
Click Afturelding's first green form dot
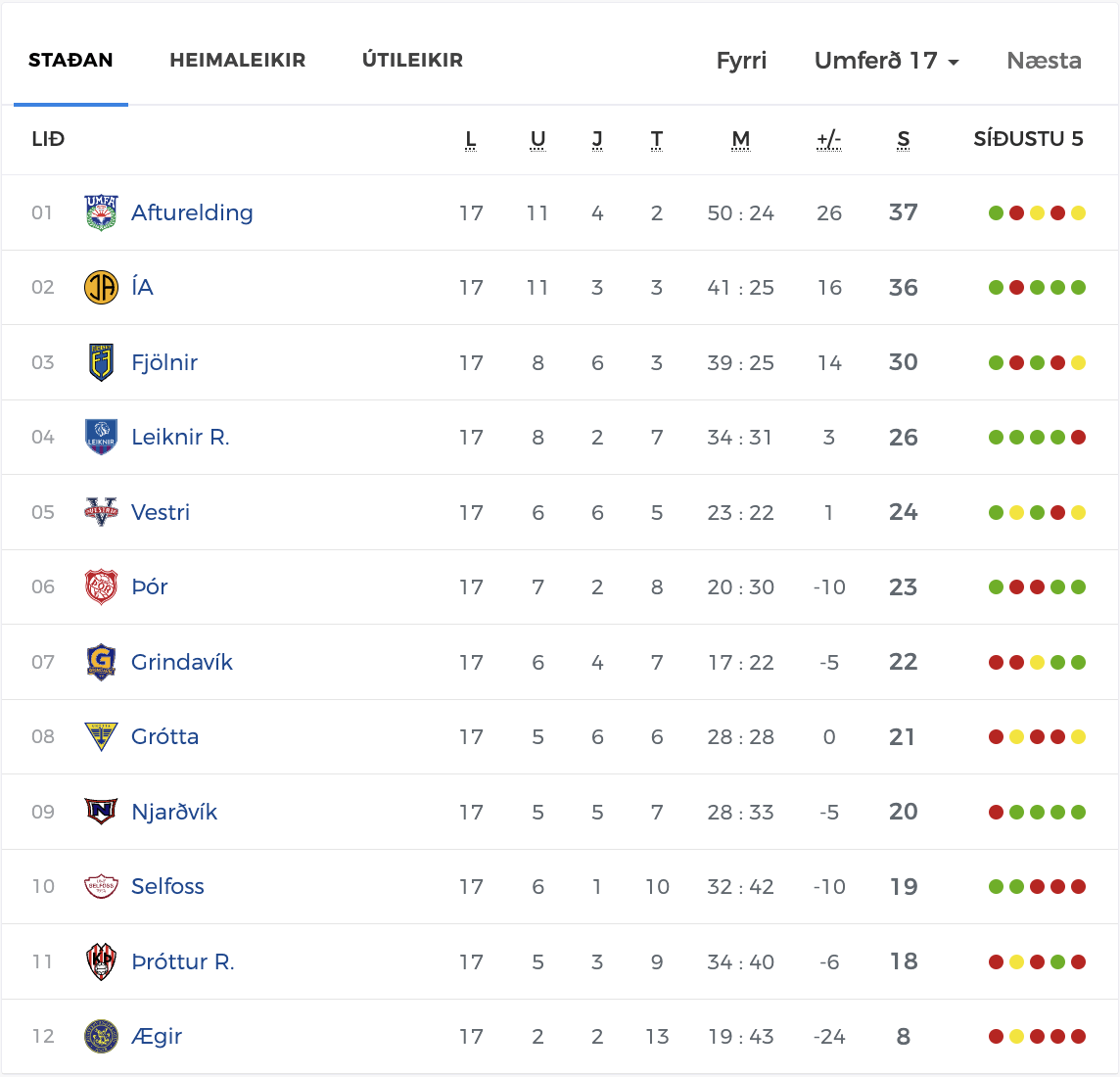996,213
